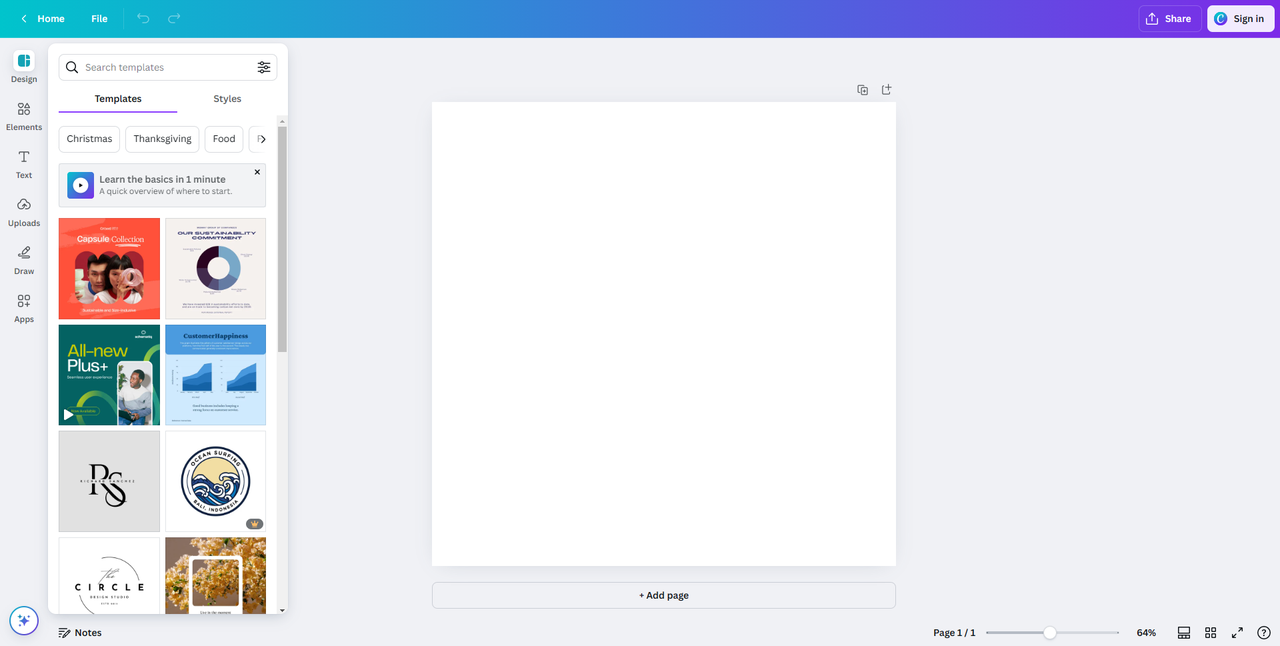Viewport: 1280px width, 646px height.
Task: Choose the RS monogram logo template
Action: click(x=109, y=481)
